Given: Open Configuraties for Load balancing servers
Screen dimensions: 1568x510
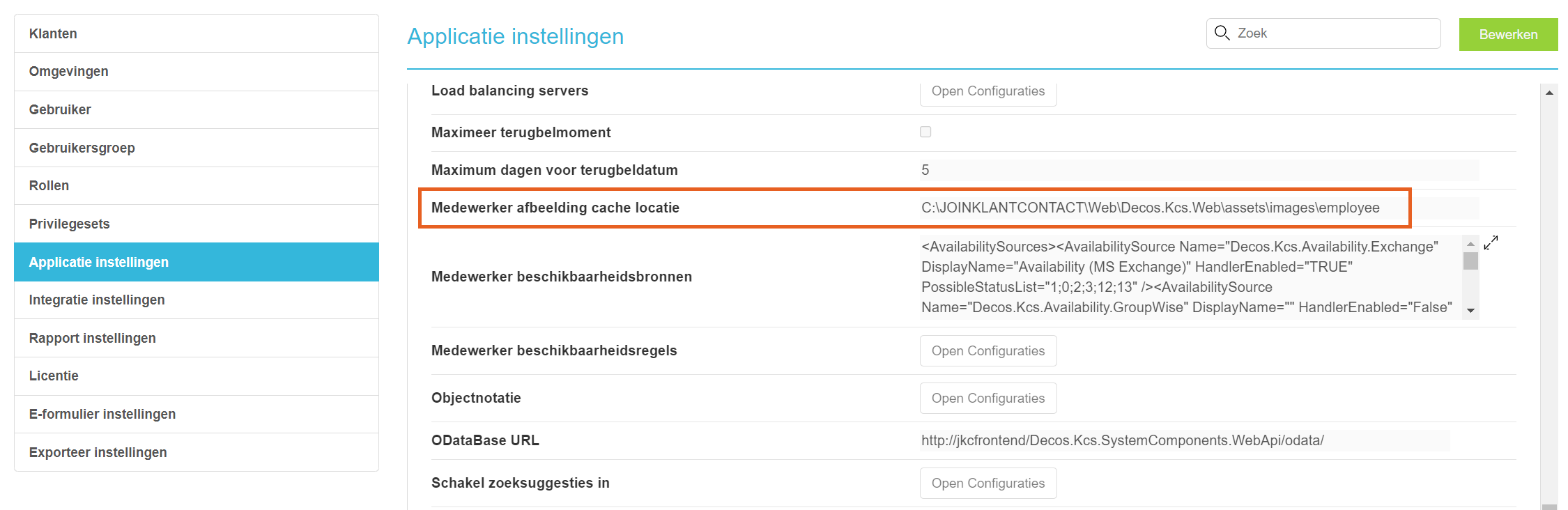Looking at the screenshot, I should (x=988, y=92).
